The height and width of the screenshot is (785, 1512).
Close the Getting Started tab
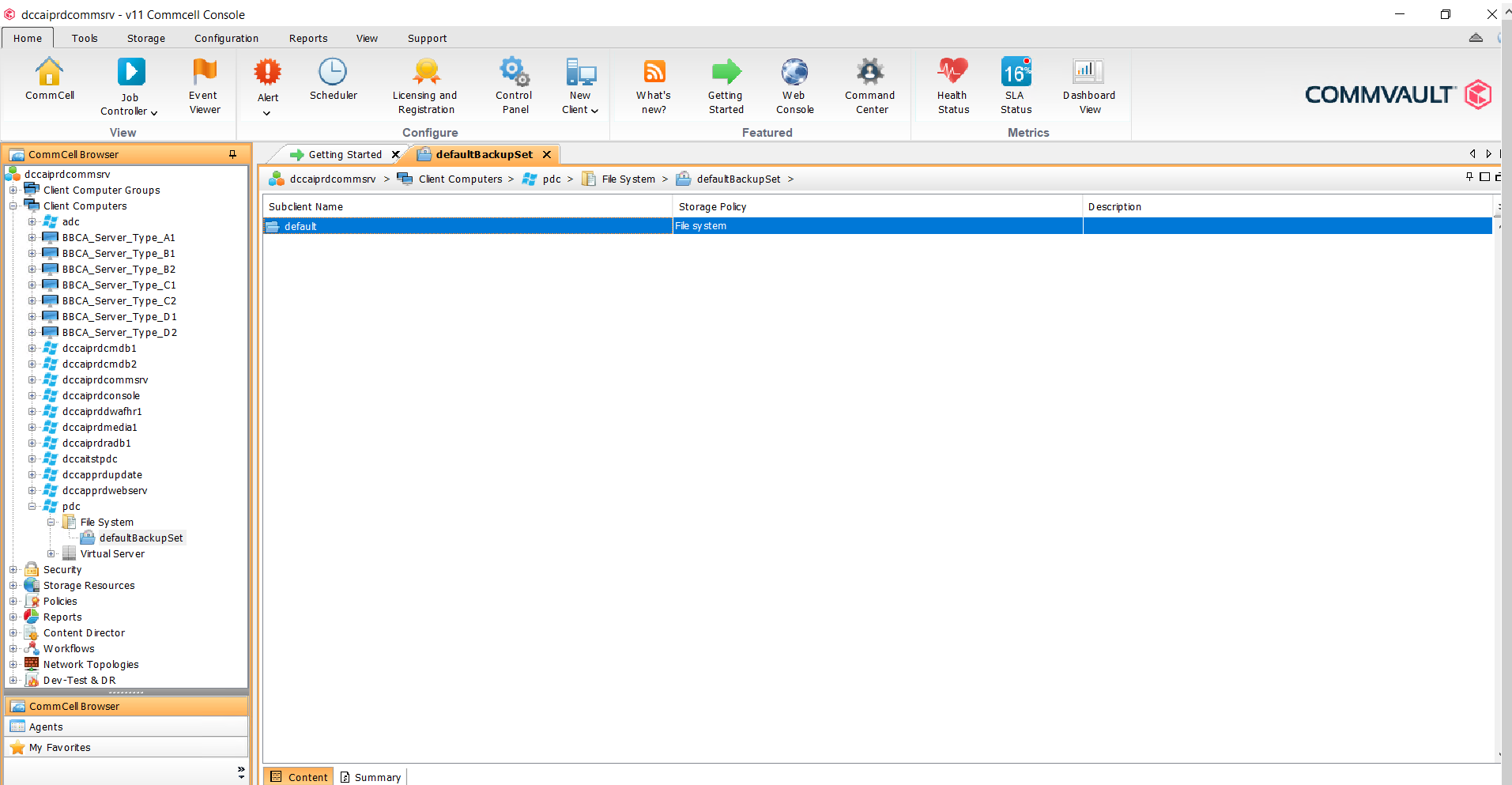point(395,154)
